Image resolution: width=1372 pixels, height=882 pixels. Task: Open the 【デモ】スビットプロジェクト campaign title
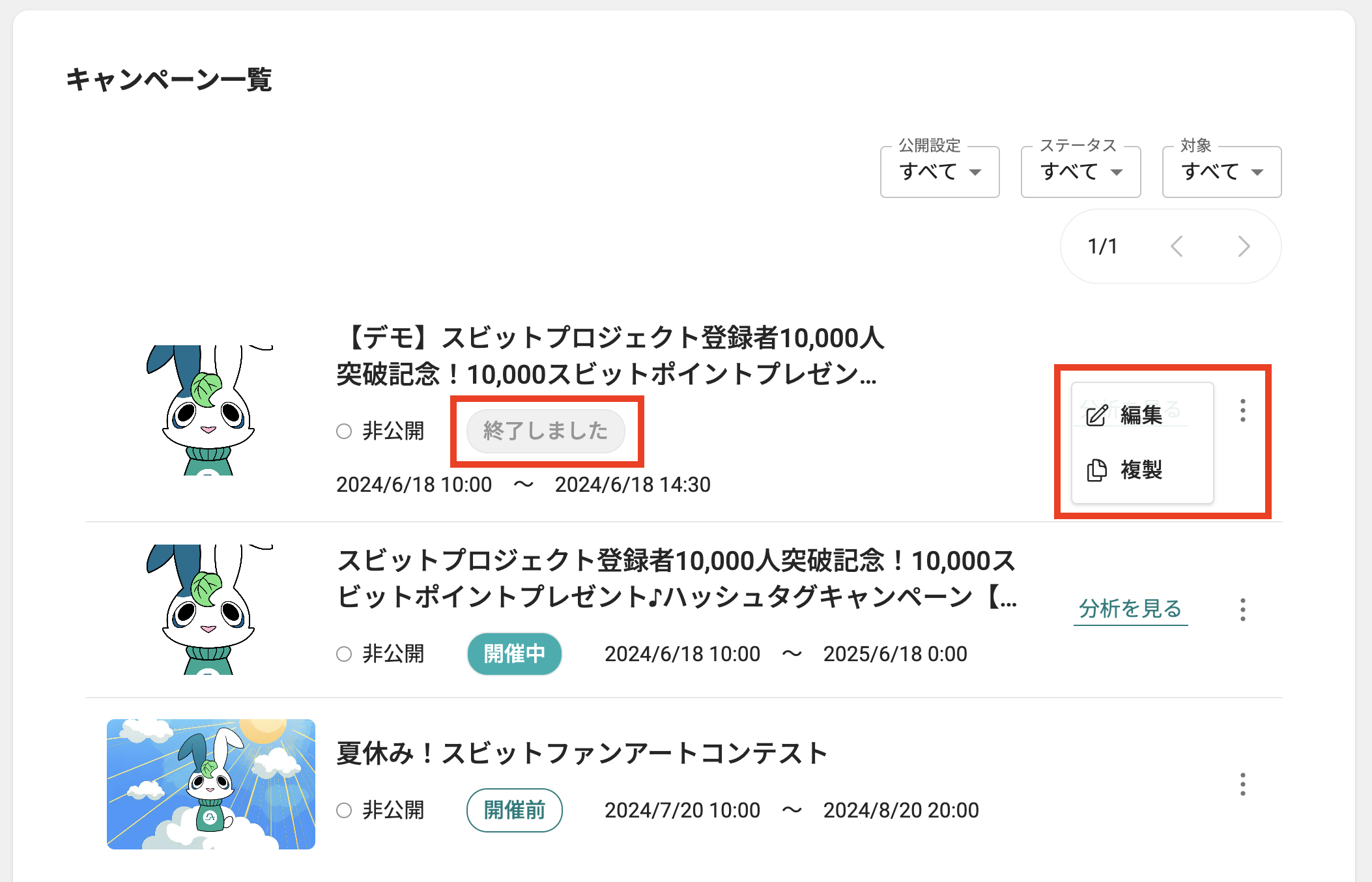(610, 356)
